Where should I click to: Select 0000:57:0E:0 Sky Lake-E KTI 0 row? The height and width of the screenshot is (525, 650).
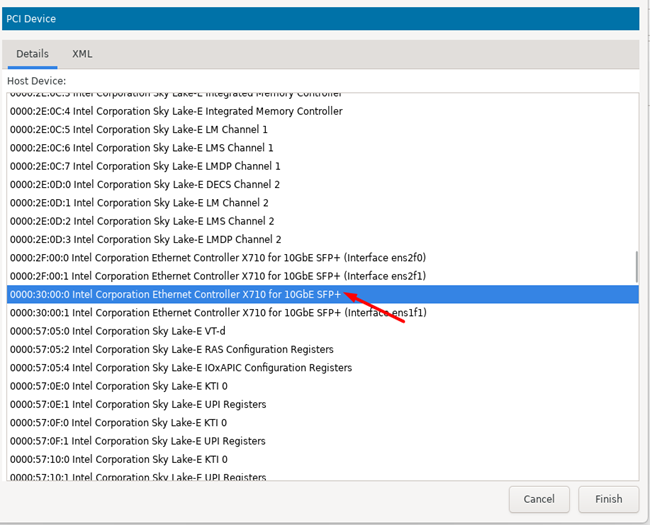click(x=323, y=386)
